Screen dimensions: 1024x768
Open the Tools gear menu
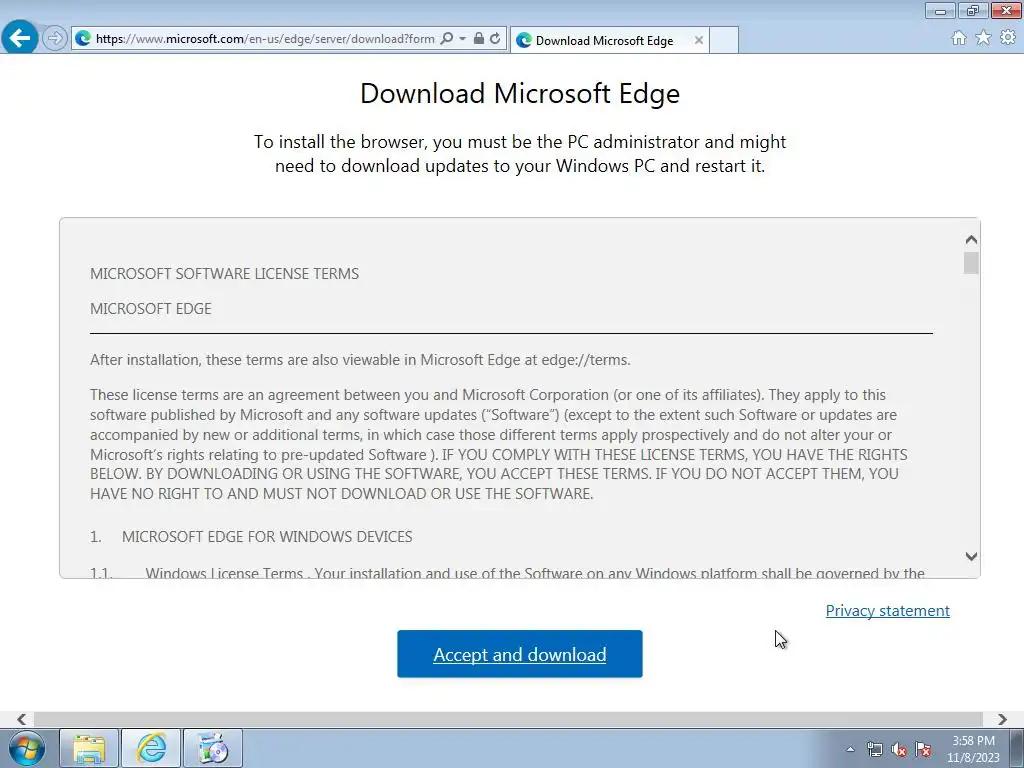[1008, 38]
